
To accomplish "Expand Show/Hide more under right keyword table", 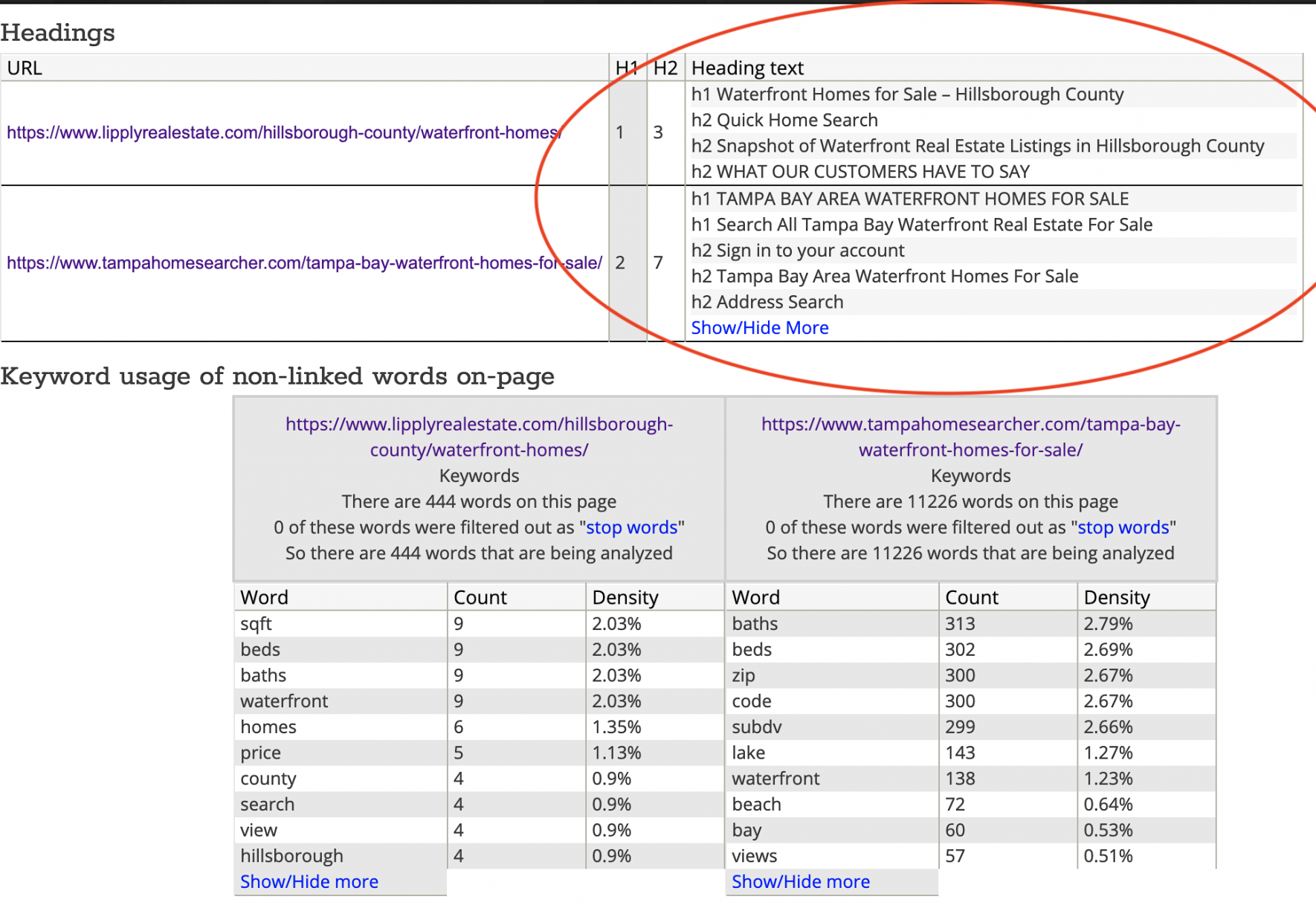I will click(x=801, y=882).
